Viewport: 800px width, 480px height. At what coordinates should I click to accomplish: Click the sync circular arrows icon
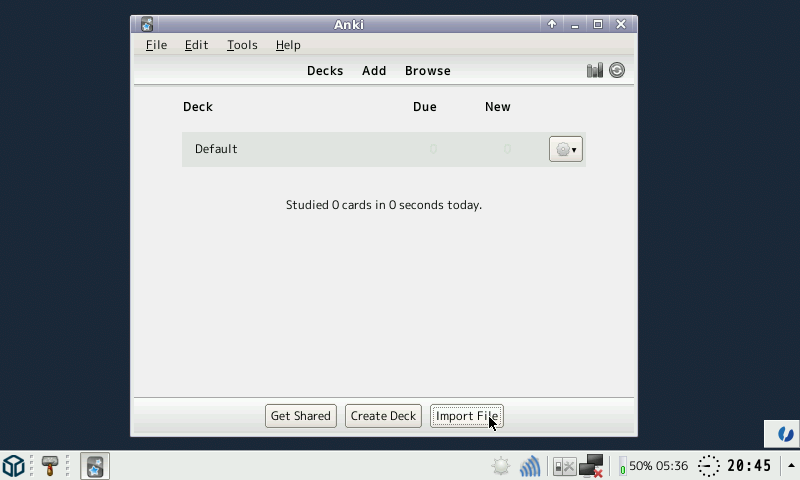click(617, 70)
